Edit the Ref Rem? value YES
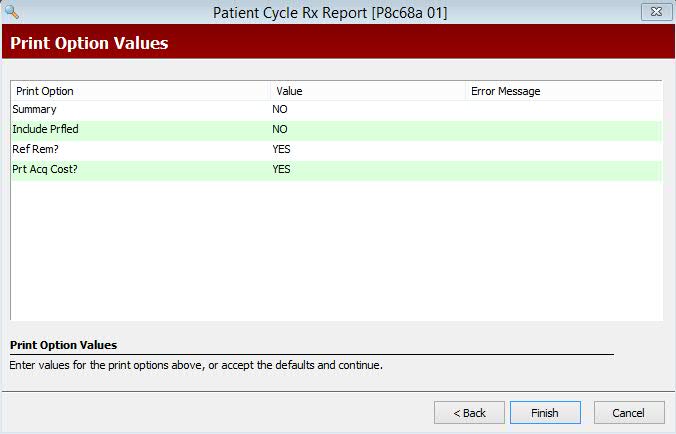This screenshot has height=434, width=676. 281,150
